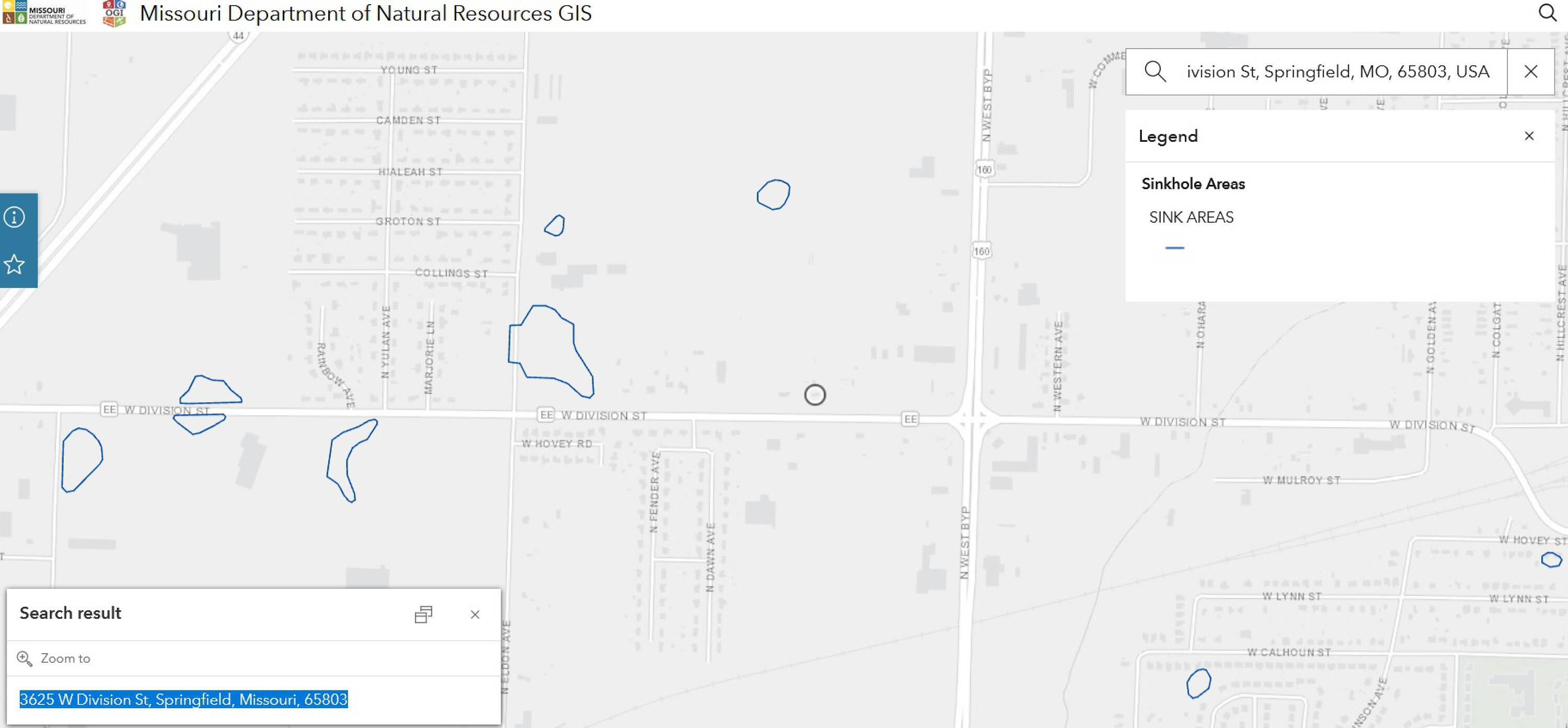1568x728 pixels.
Task: Click the top-right header search magnifier icon
Action: [x=1547, y=13]
